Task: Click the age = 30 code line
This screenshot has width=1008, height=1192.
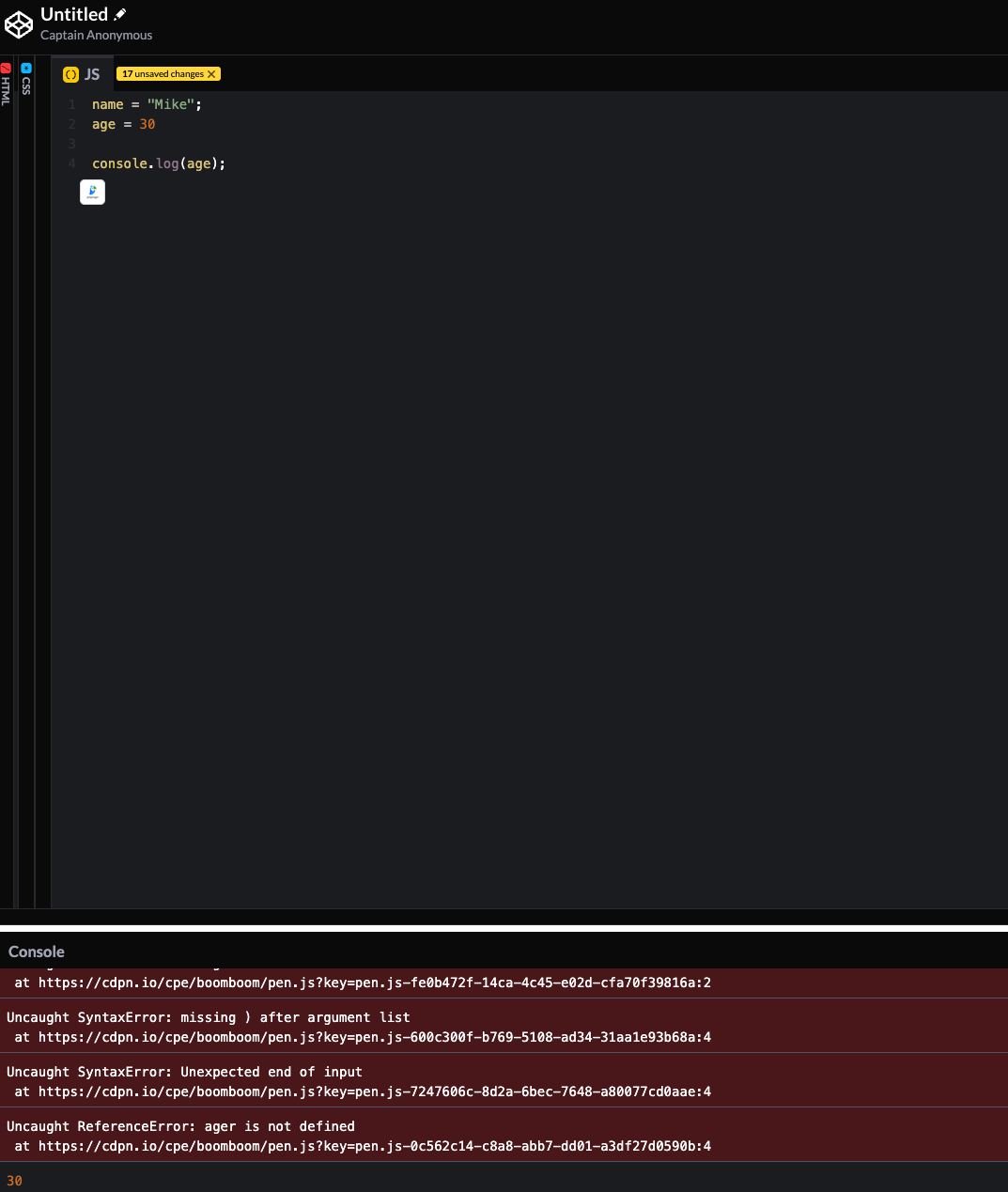Action: pos(123,124)
